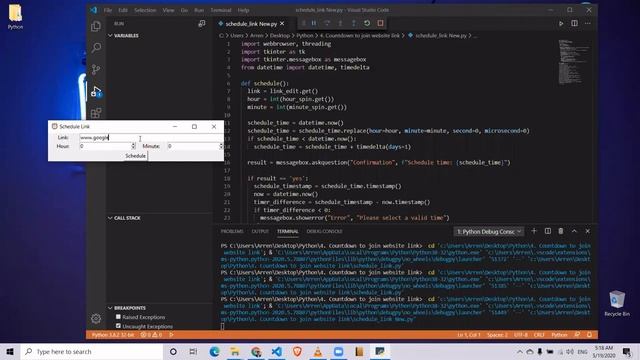The image size is (640, 360).
Task: Switch to the DEBUG CONSOLE panel tab
Action: (324, 231)
